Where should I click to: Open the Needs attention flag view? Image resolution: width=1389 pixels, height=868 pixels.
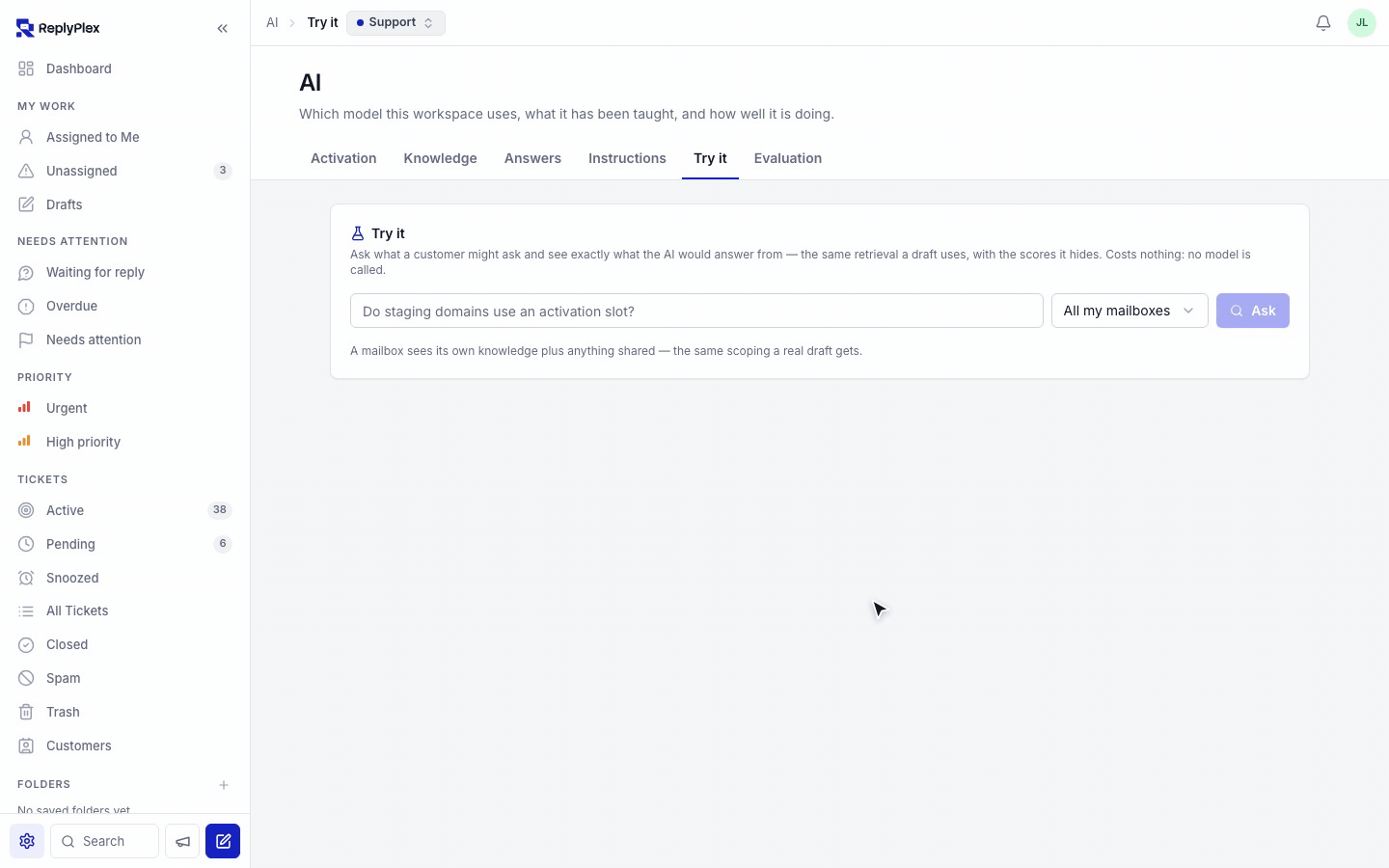[x=125, y=339]
